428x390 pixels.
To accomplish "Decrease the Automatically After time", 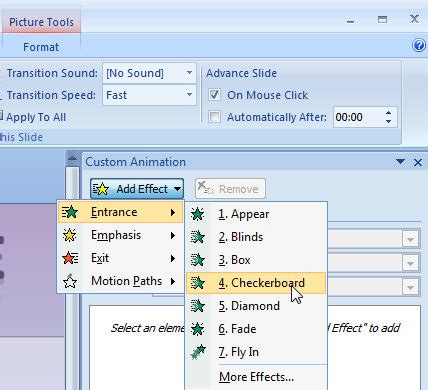I will [x=388, y=121].
